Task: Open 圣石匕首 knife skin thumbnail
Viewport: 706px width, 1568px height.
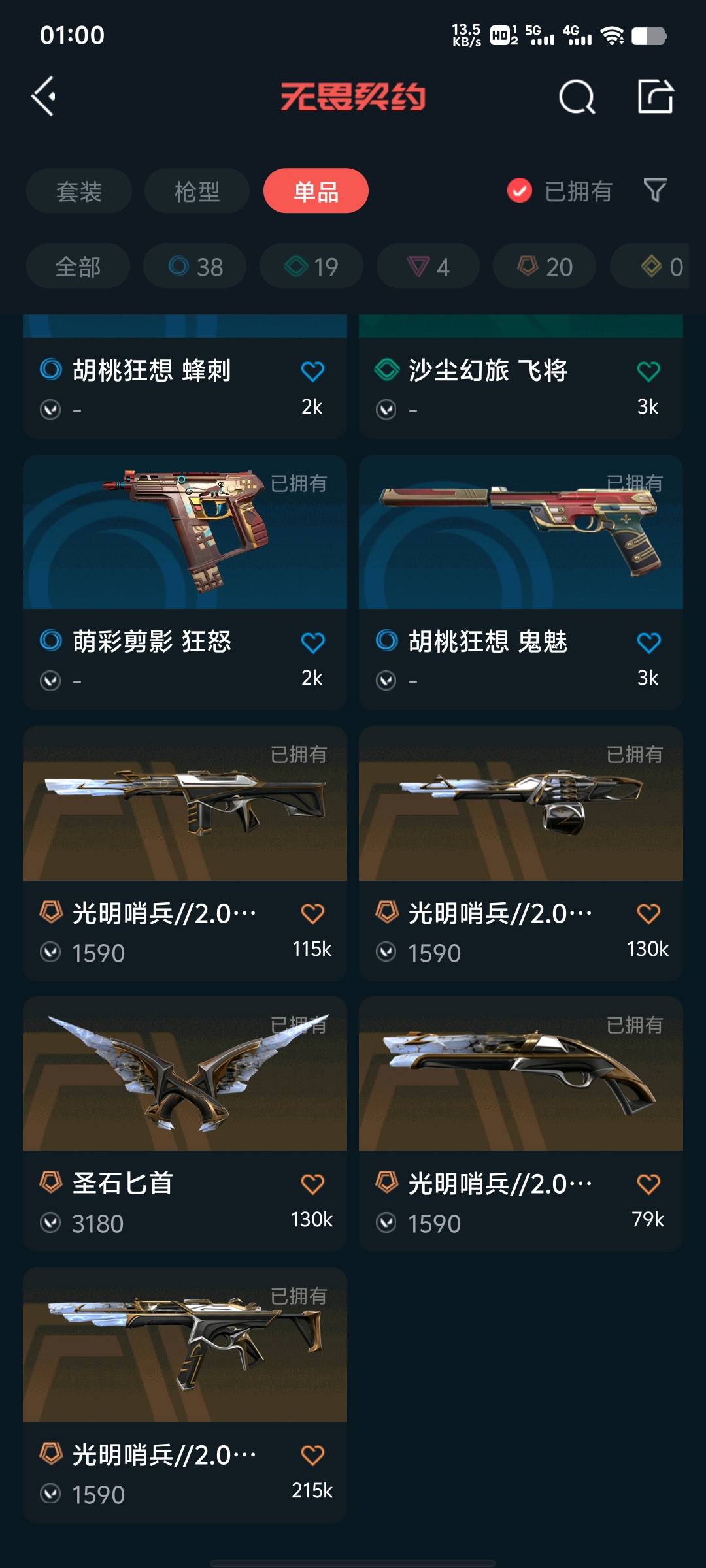Action: coord(185,1073)
